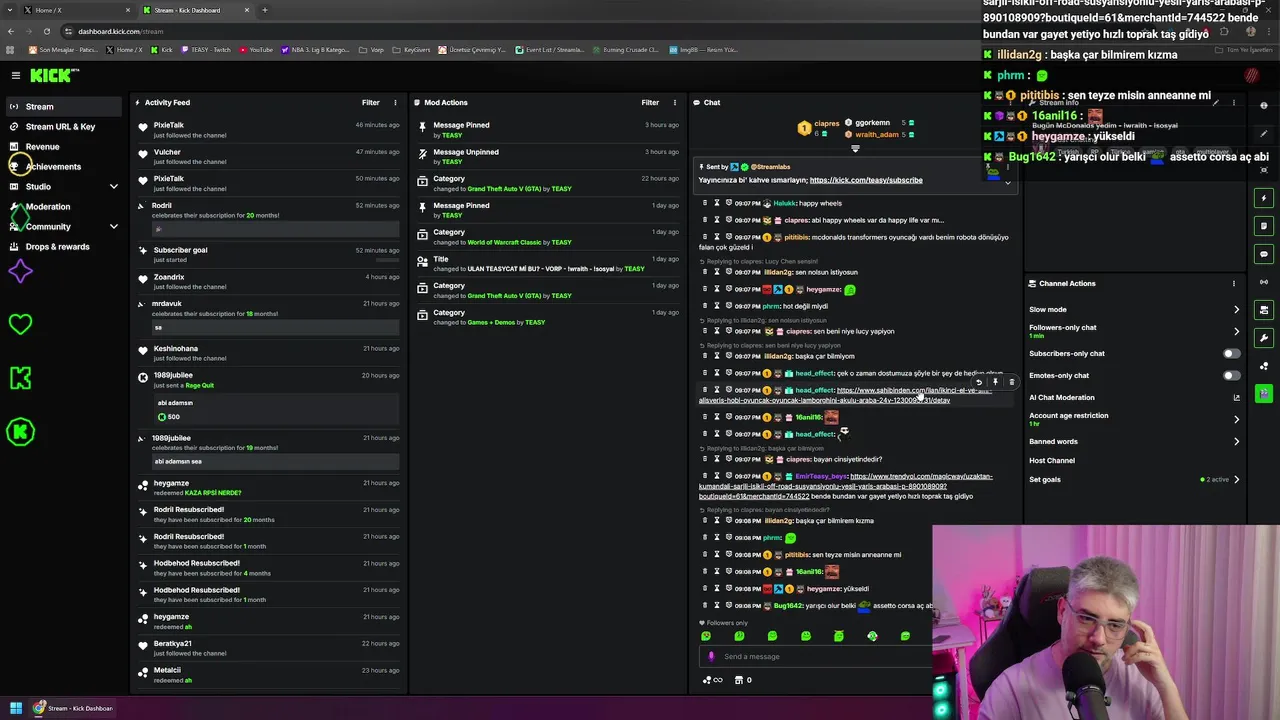Open the Moderation sidebar item

point(48,206)
